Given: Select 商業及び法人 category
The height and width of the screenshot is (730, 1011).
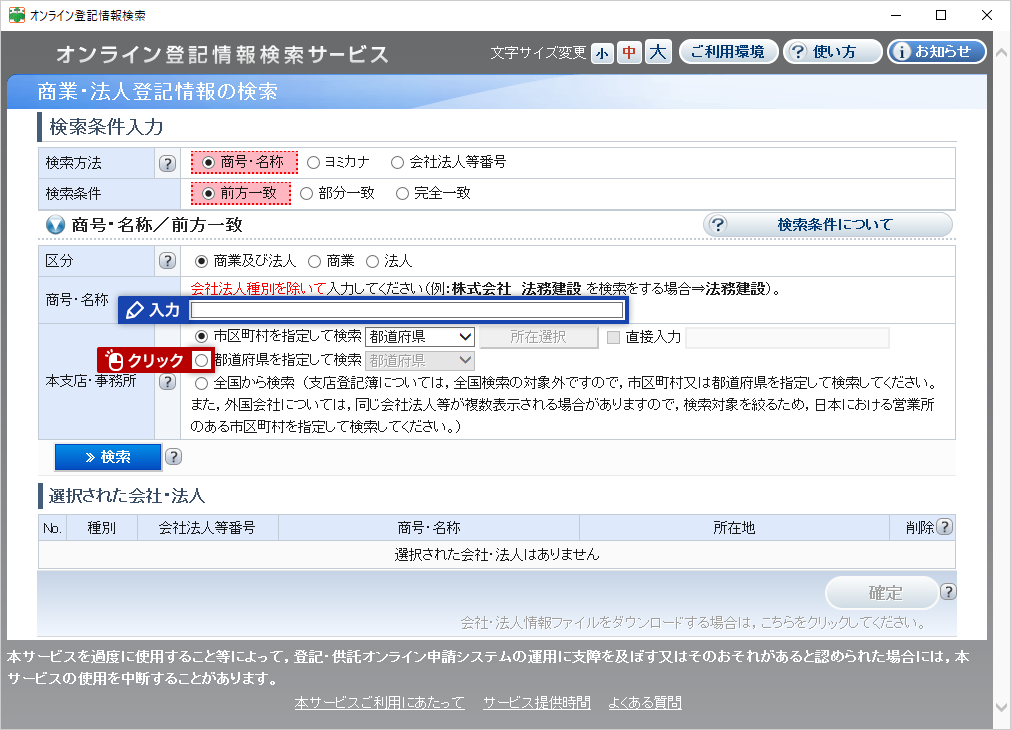Looking at the screenshot, I should pyautogui.click(x=201, y=261).
